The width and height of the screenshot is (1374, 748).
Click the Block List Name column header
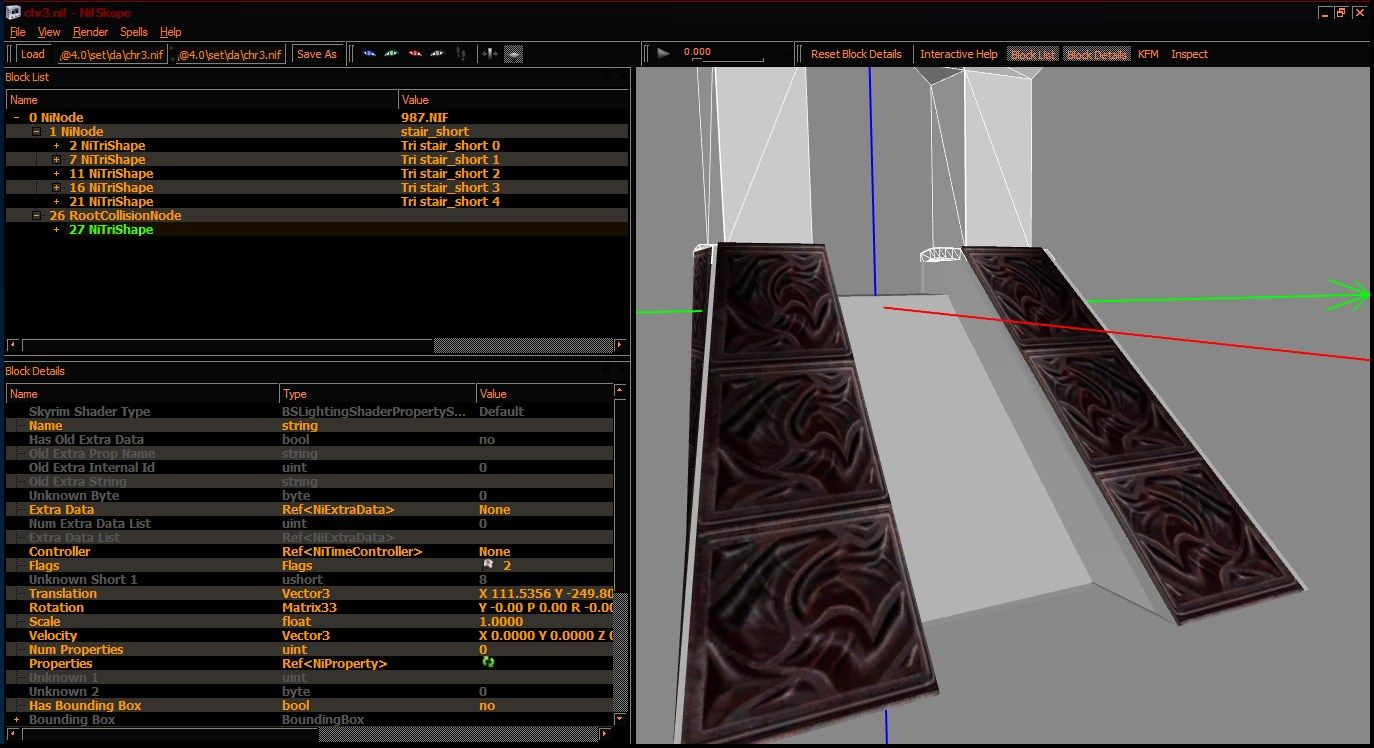(202, 100)
